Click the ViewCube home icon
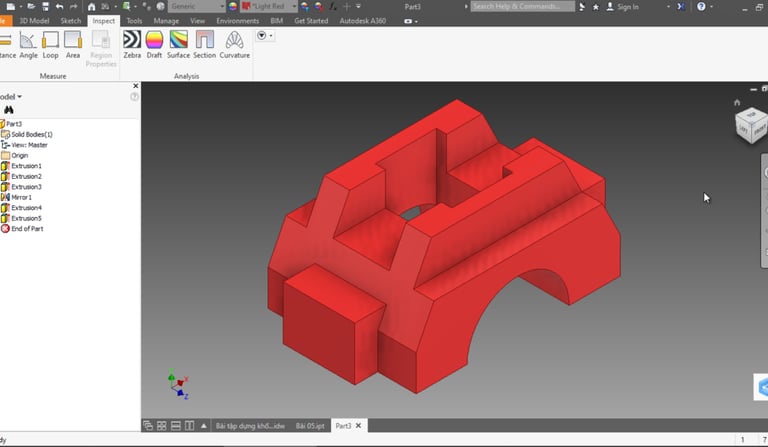Screen dimensions: 768x447 [x=737, y=102]
